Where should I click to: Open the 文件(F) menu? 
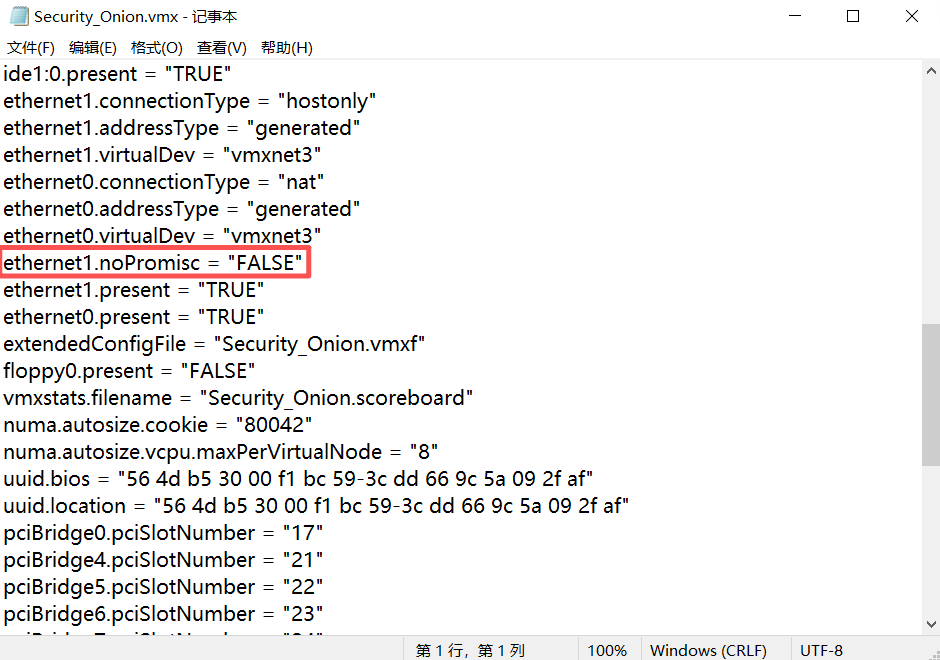tap(31, 48)
